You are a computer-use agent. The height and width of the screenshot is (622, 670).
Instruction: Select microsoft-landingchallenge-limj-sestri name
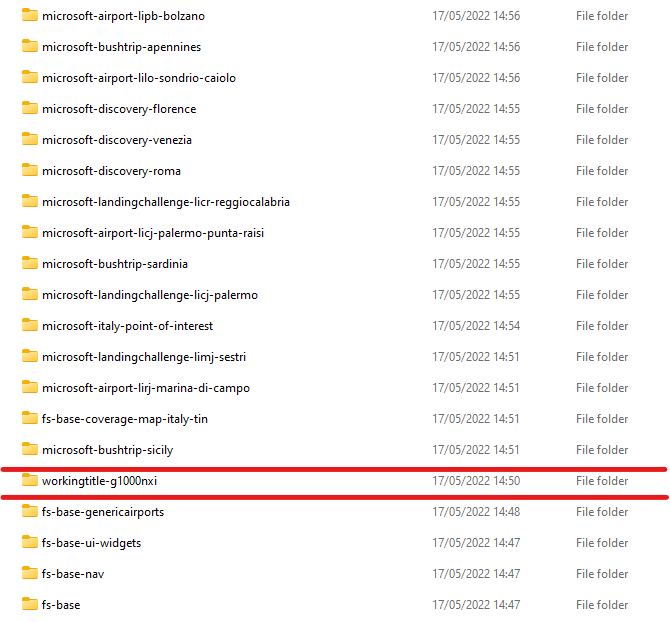point(144,357)
